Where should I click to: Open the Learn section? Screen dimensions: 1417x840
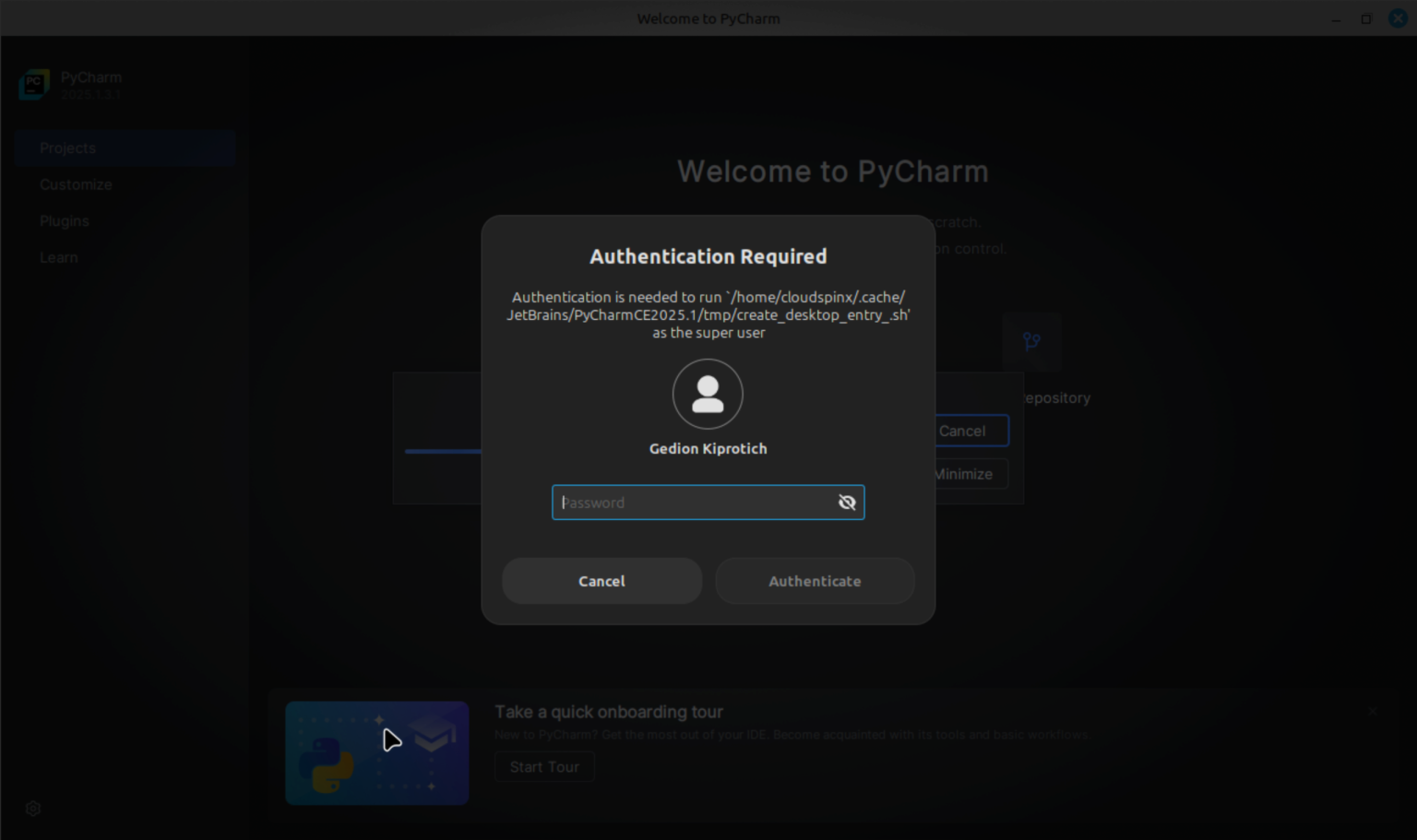[x=58, y=256]
